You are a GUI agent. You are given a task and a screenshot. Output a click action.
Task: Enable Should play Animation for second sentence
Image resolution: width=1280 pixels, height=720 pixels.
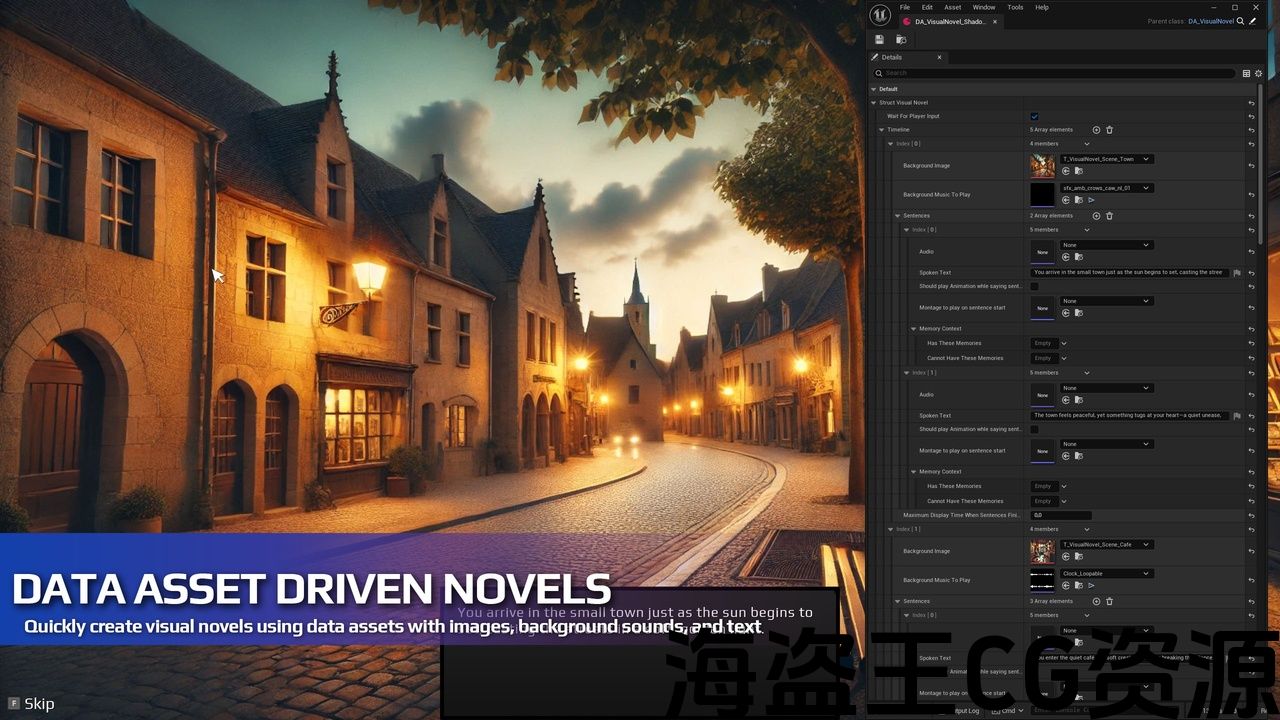1034,430
